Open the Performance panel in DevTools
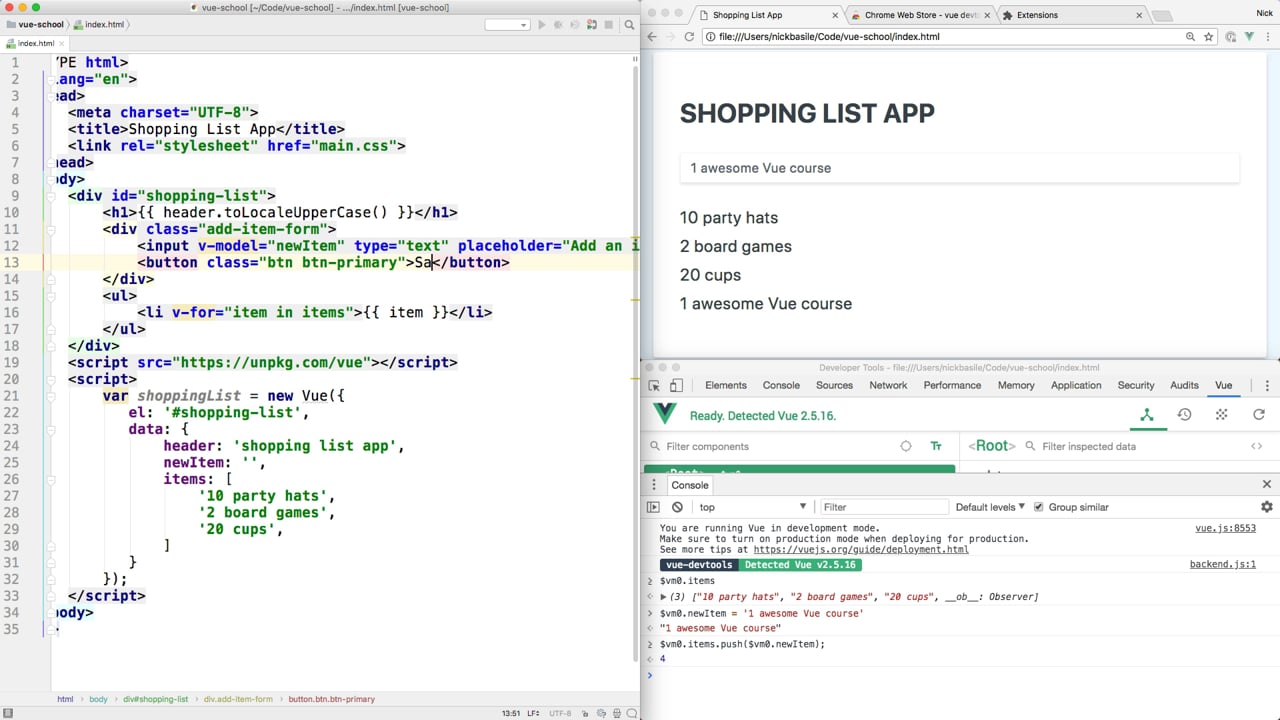The image size is (1280, 720). [952, 385]
